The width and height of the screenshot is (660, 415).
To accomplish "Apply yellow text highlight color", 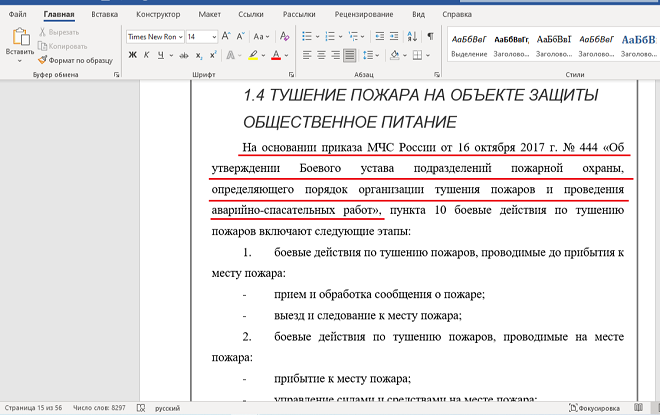I will 253,55.
